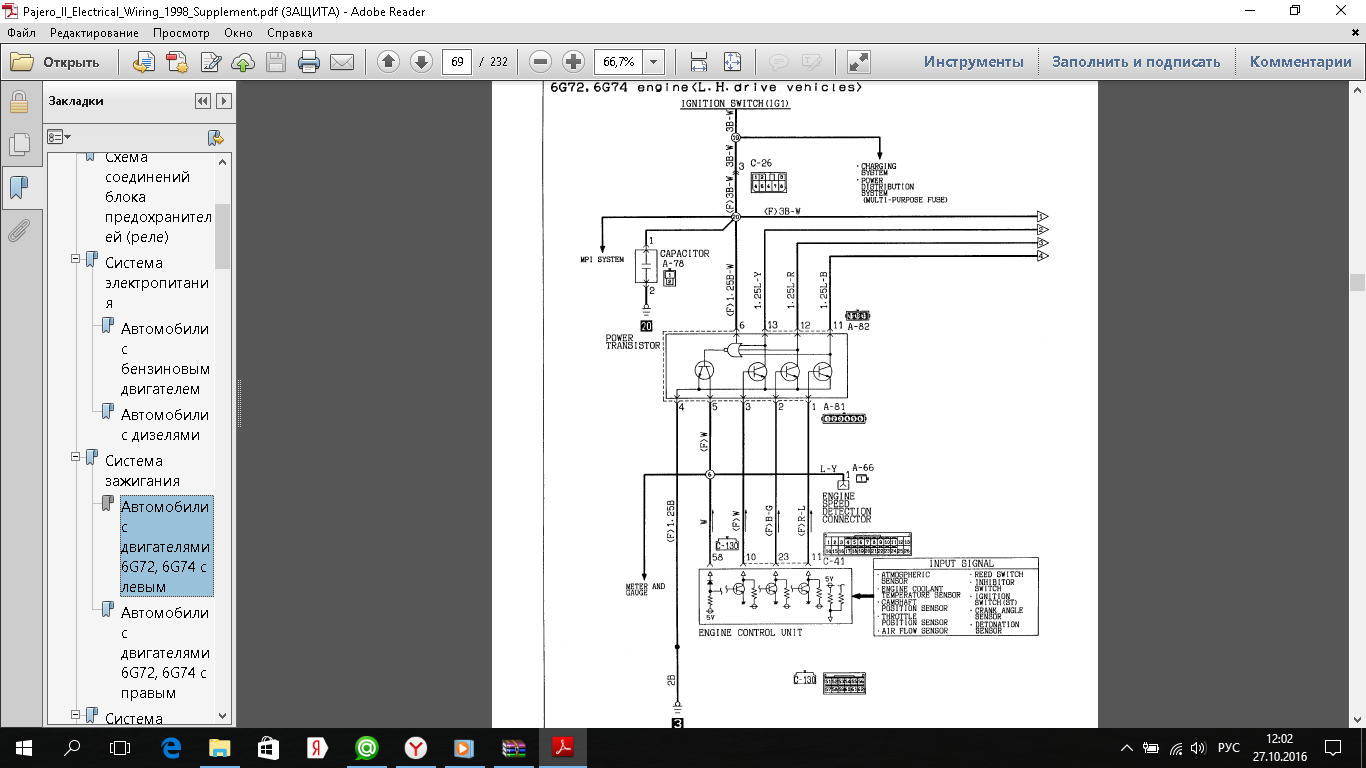Collapse the 'Система зажигания' bookmark tree node
The image size is (1366, 768).
76,457
